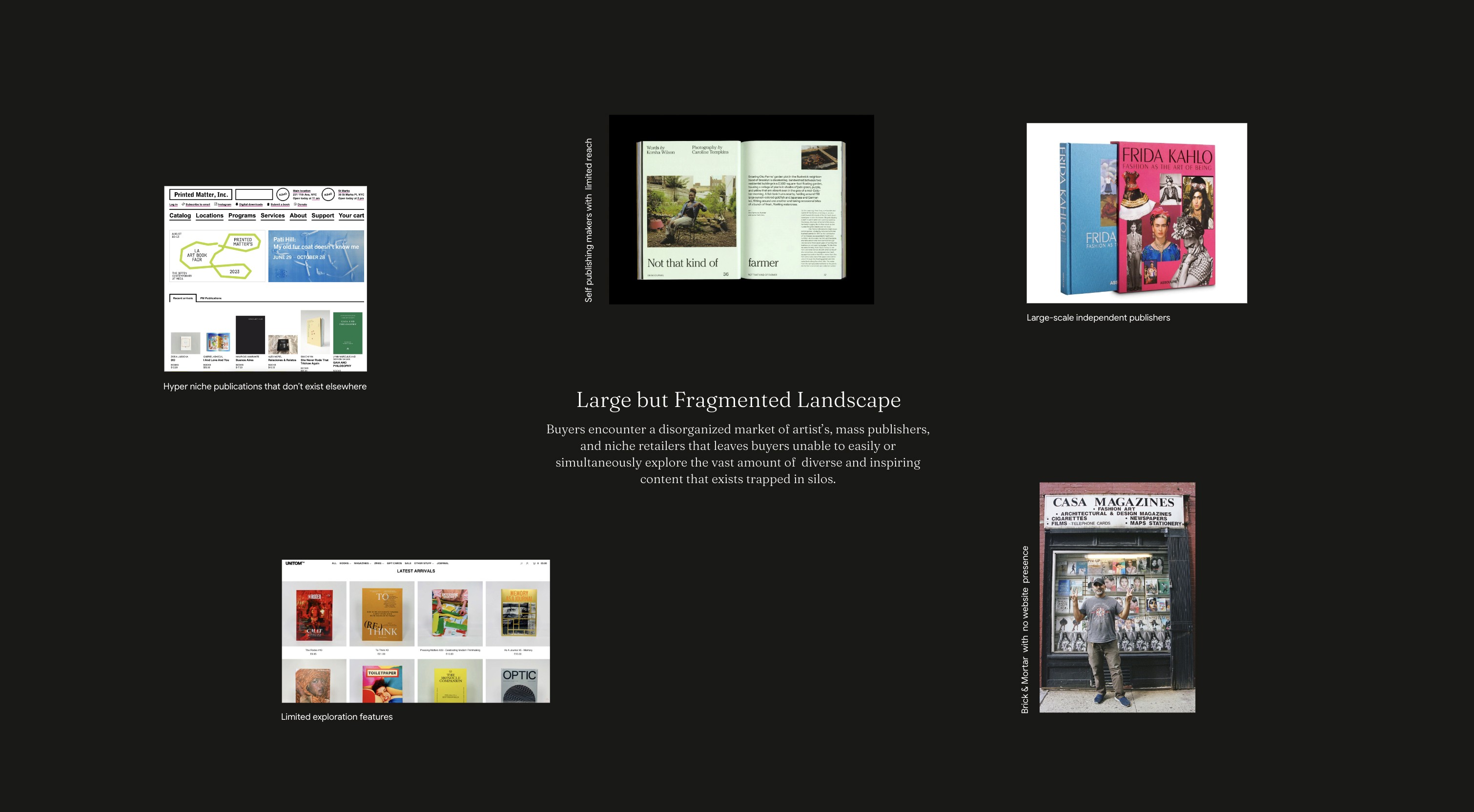This screenshot has width=1474, height=812.
Task: Click the Unitom search magnifier icon
Action: coord(521,564)
